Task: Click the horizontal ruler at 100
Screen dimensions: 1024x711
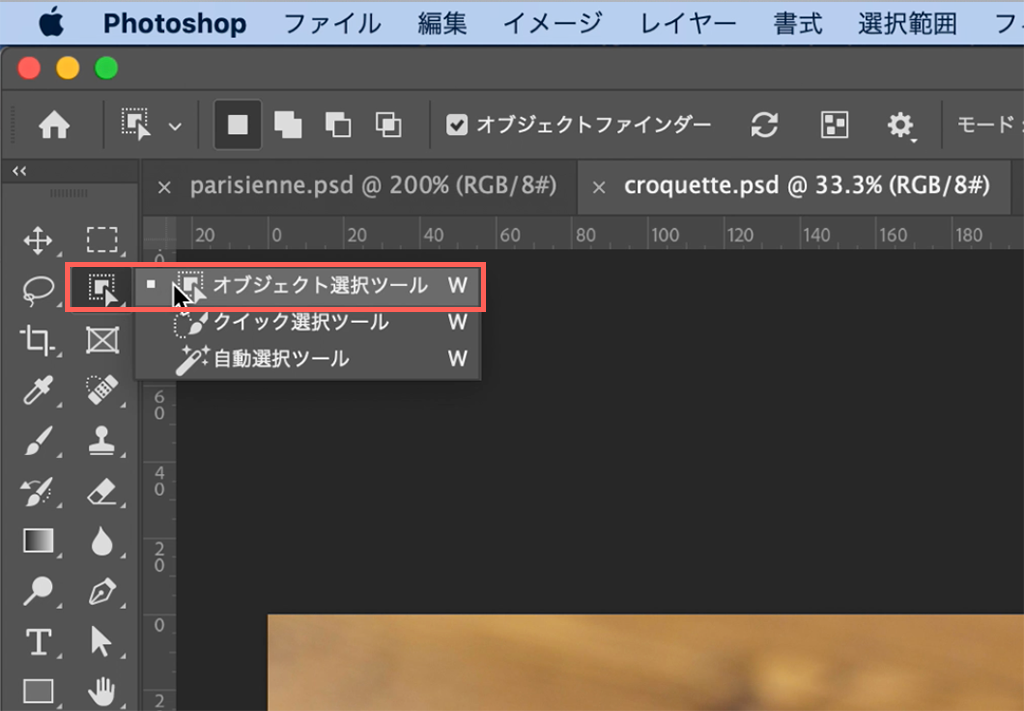Action: click(x=665, y=235)
